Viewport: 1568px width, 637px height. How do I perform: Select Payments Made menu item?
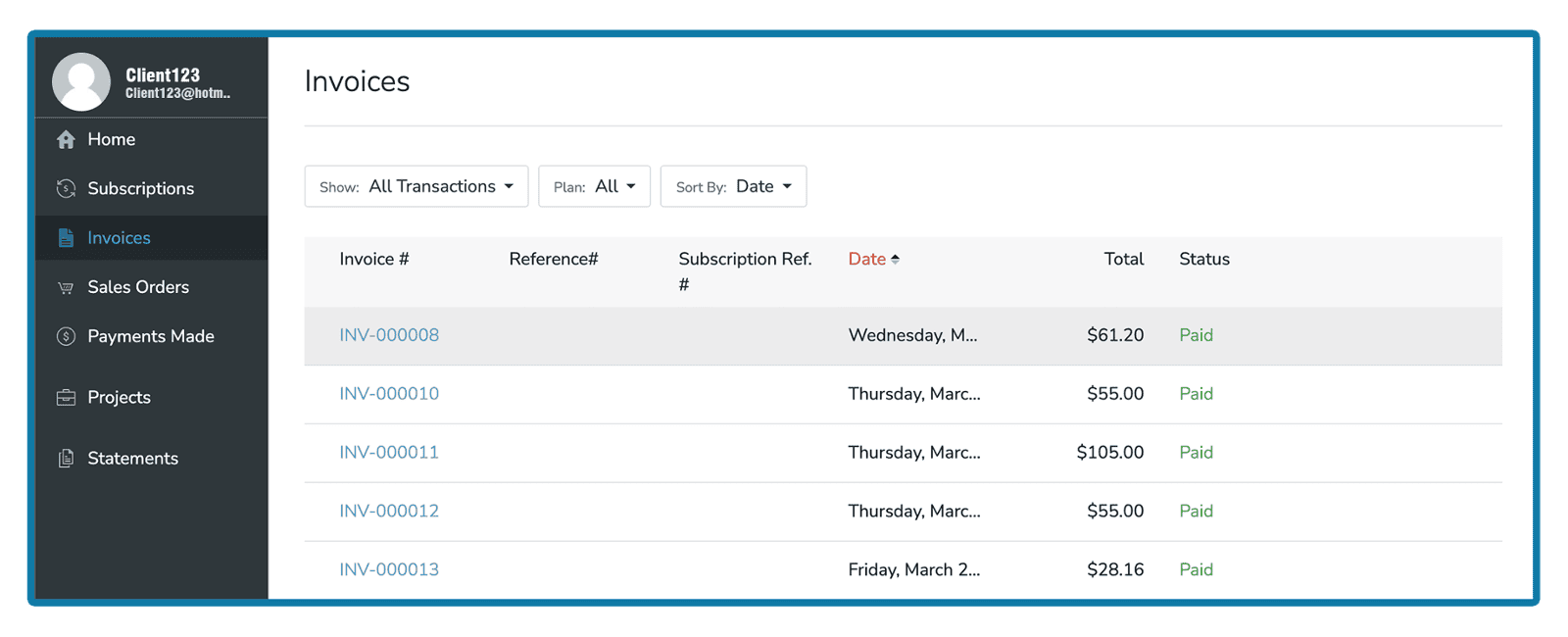[x=150, y=337]
